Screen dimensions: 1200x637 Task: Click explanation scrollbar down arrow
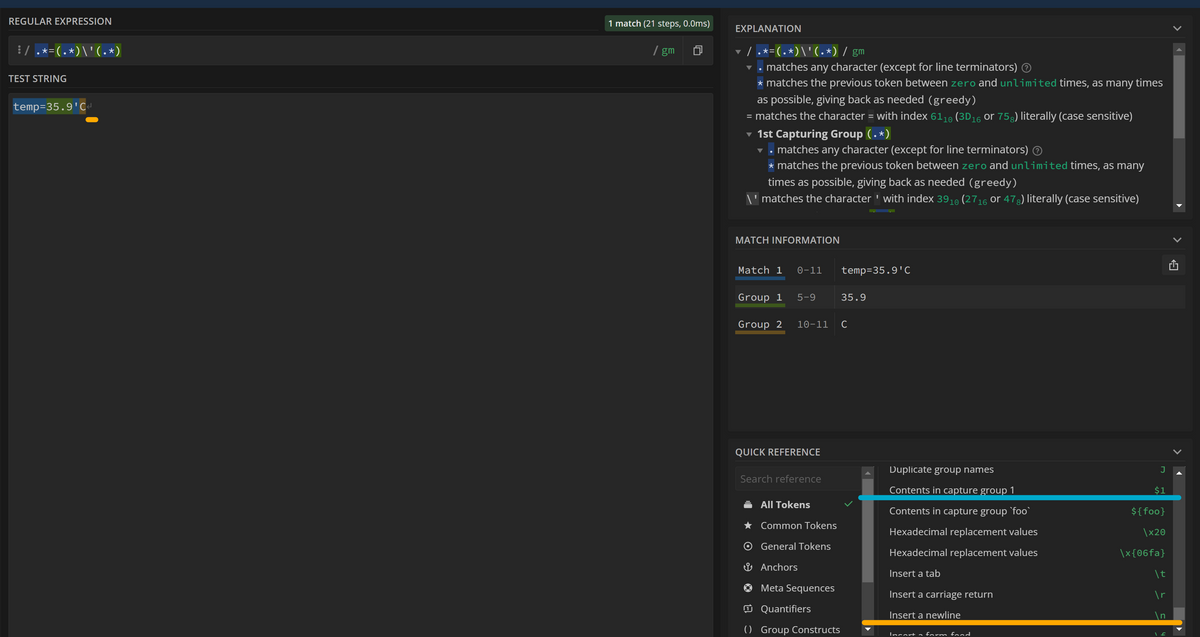(1178, 205)
